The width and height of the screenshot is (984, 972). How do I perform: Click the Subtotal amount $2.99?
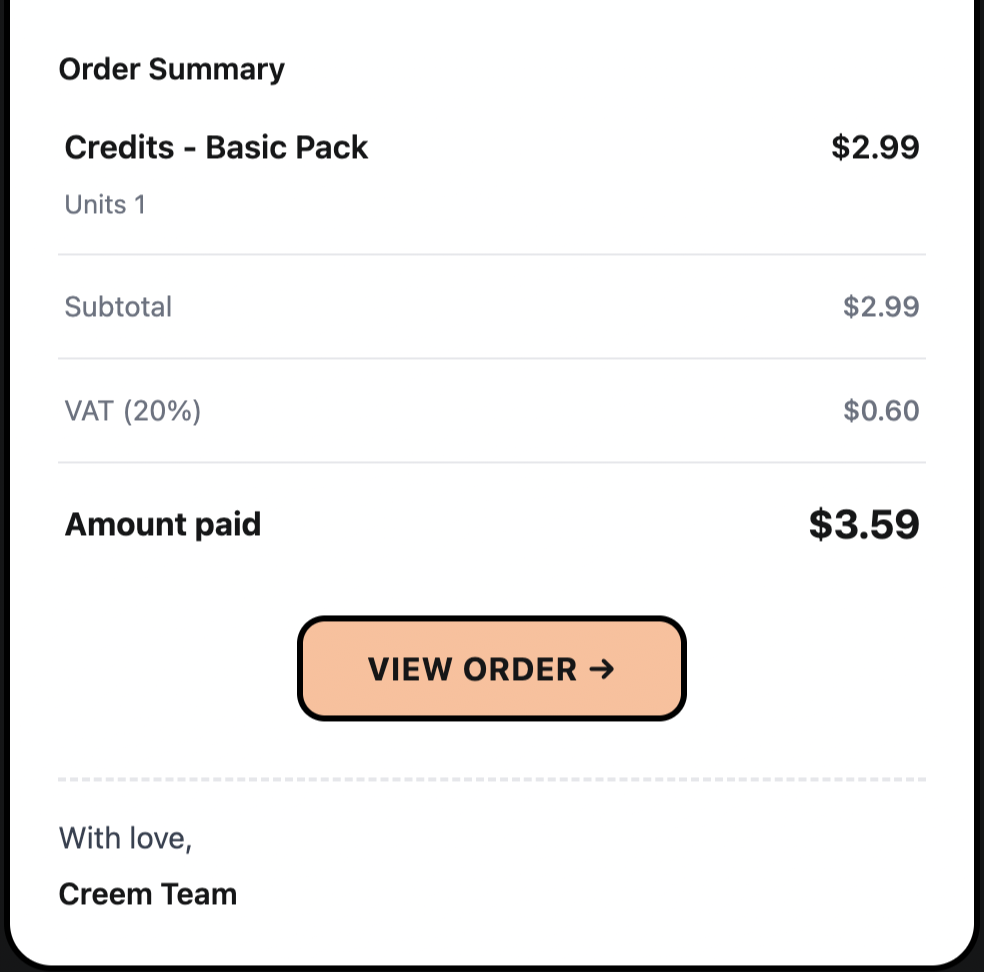880,307
